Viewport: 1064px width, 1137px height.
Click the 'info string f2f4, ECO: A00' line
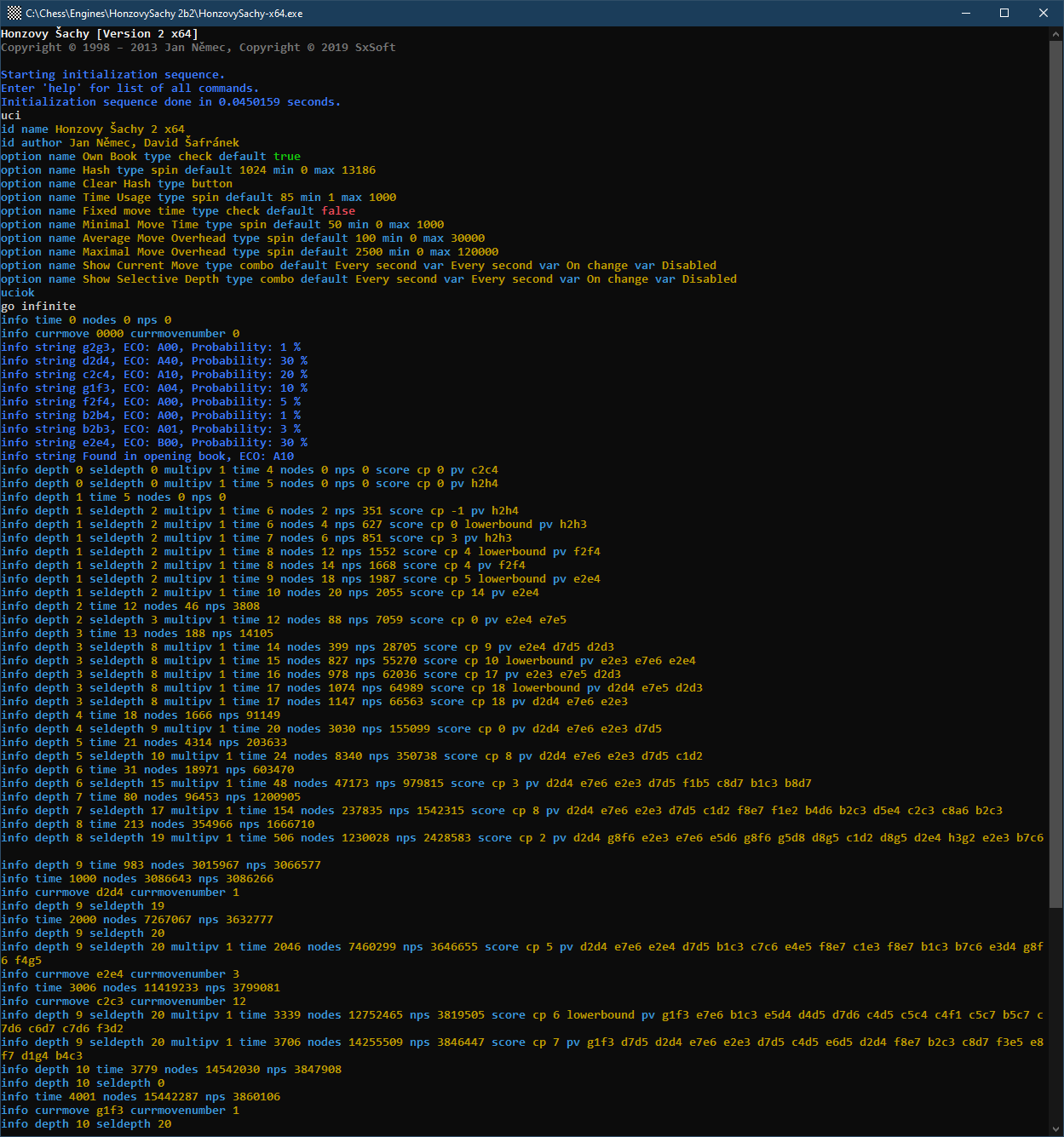tap(151, 402)
